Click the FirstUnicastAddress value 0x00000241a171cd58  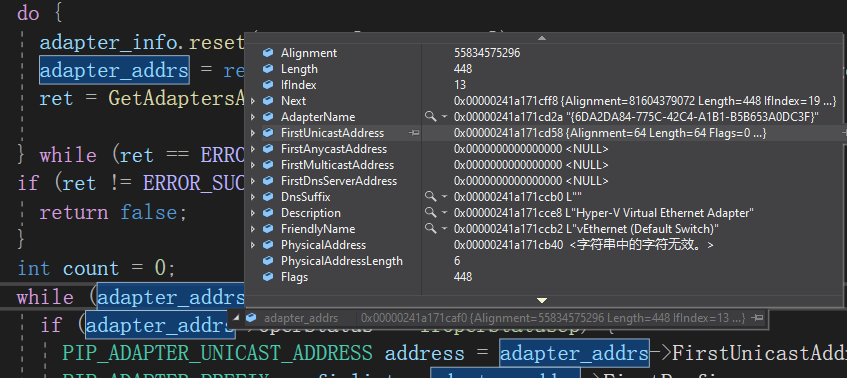[610, 133]
